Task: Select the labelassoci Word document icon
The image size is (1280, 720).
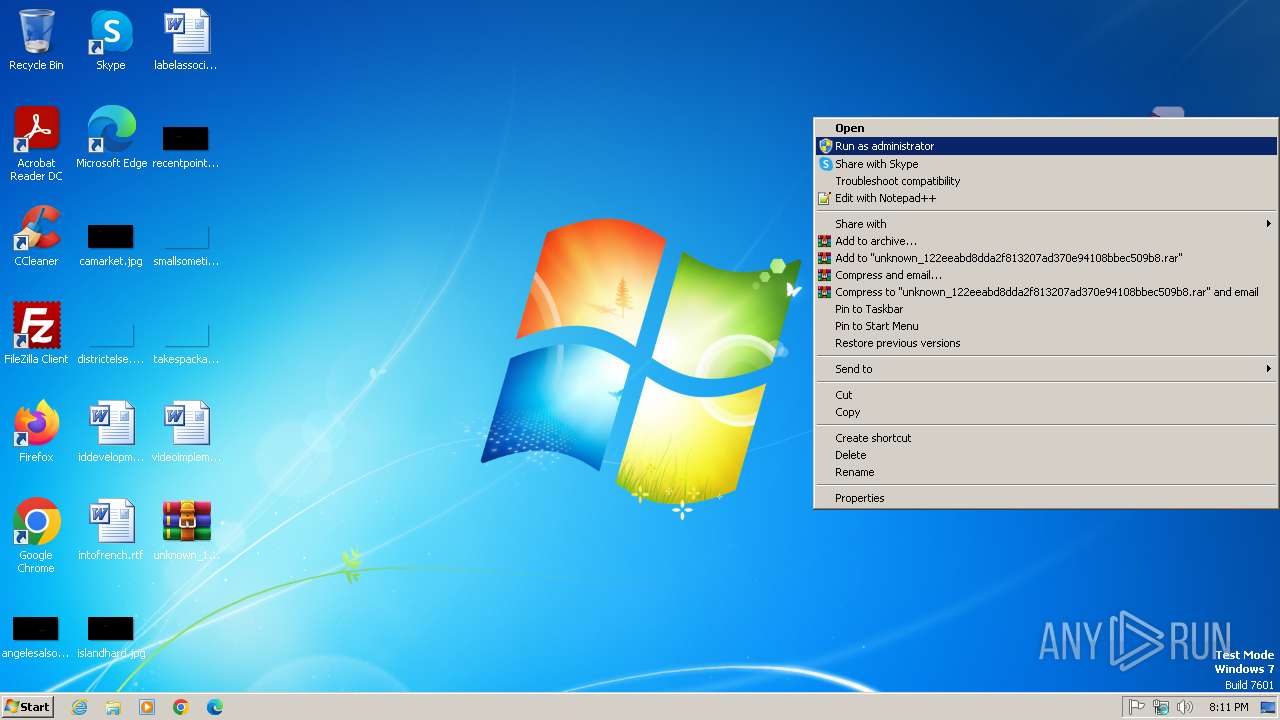Action: [186, 40]
